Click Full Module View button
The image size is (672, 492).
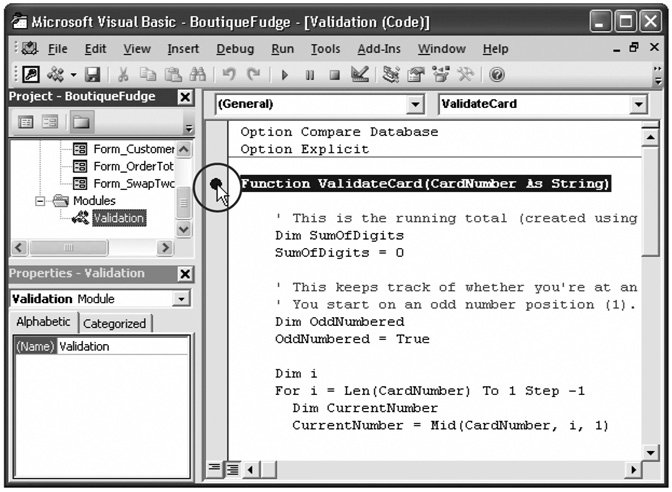pyautogui.click(x=233, y=469)
